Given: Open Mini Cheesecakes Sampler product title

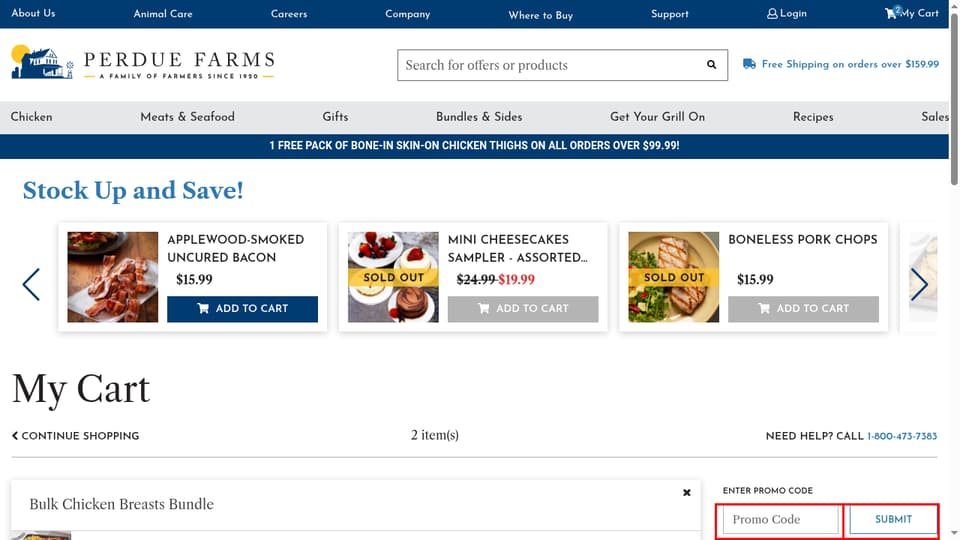Looking at the screenshot, I should (x=517, y=249).
